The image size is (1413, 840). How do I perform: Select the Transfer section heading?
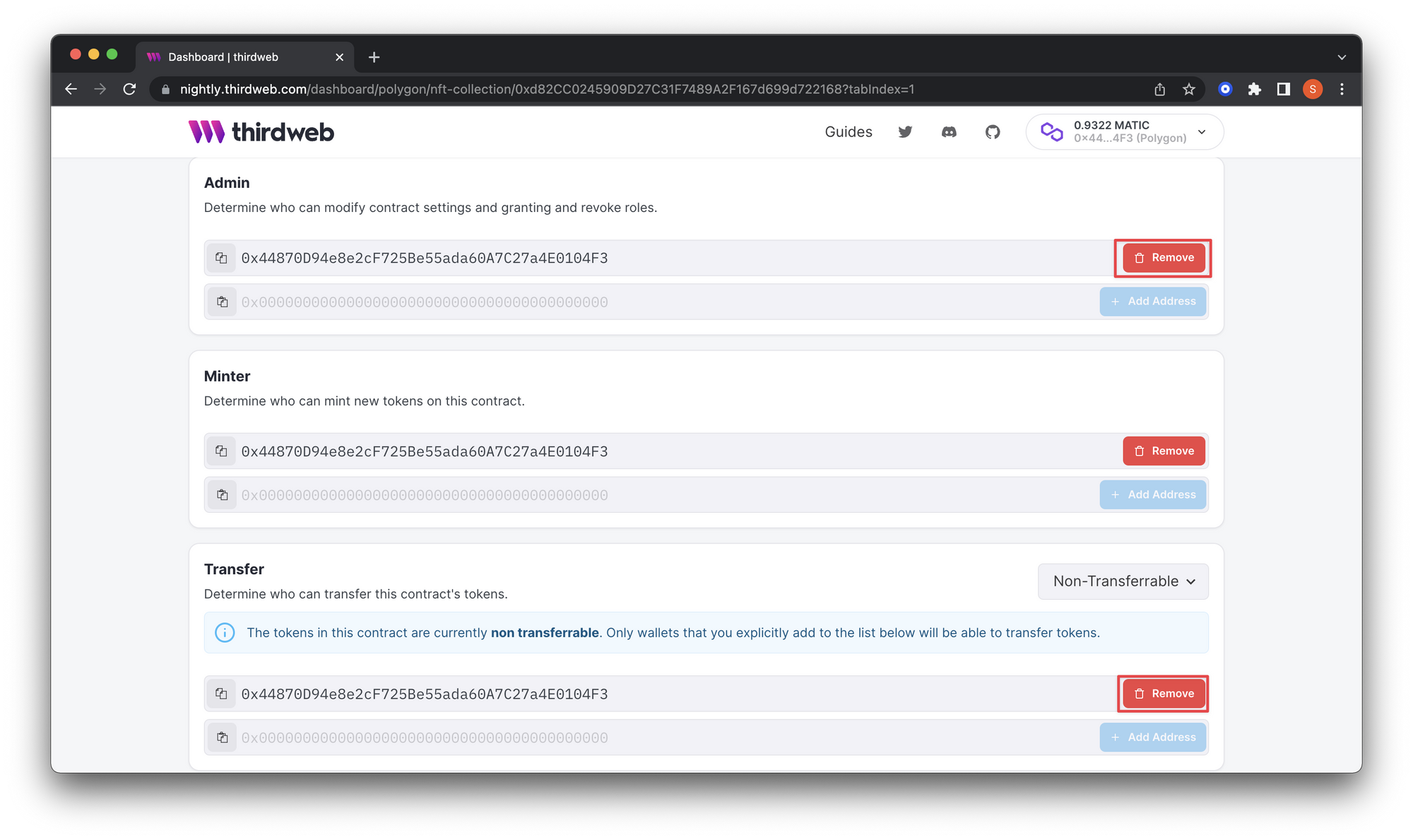(x=234, y=569)
